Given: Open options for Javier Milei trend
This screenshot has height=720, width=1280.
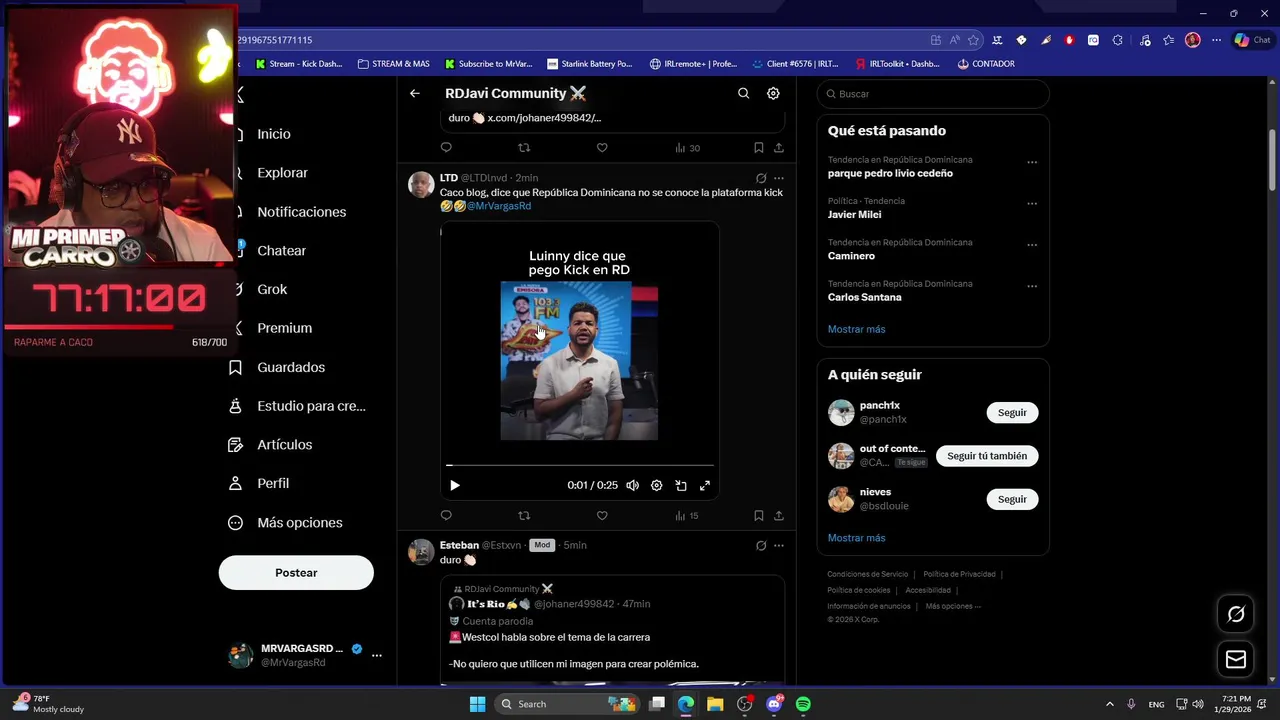Looking at the screenshot, I should (1032, 203).
